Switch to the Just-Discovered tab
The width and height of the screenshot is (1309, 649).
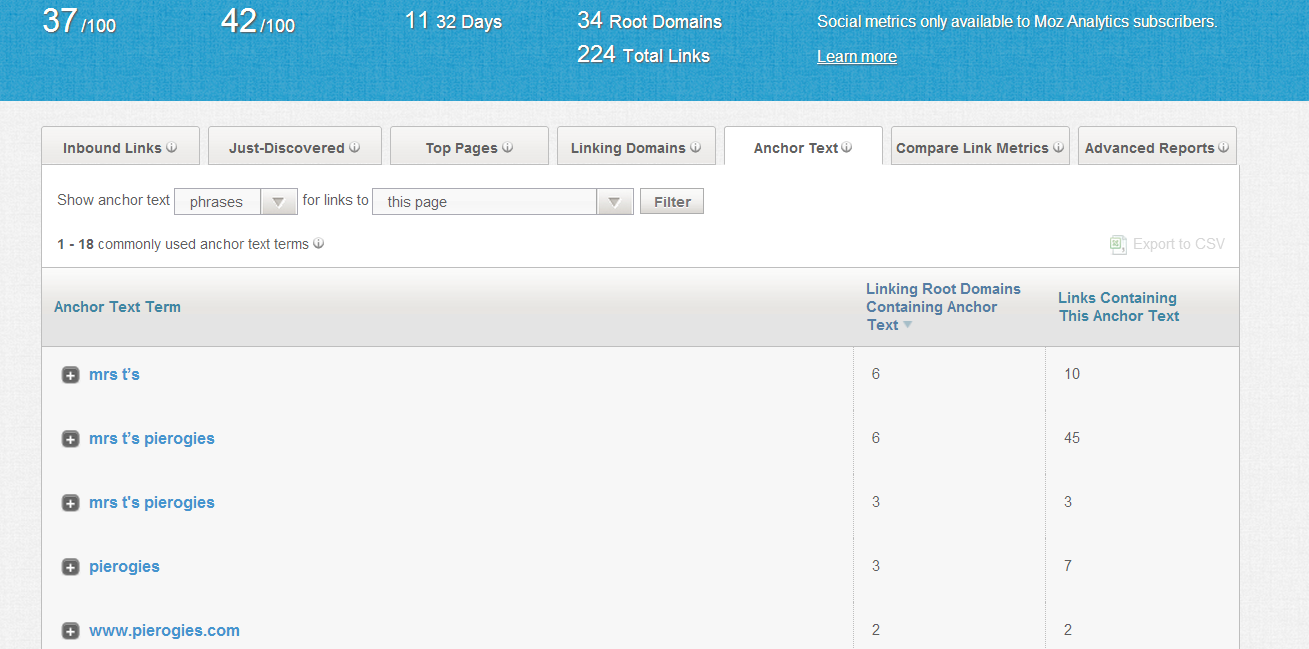pyautogui.click(x=295, y=146)
